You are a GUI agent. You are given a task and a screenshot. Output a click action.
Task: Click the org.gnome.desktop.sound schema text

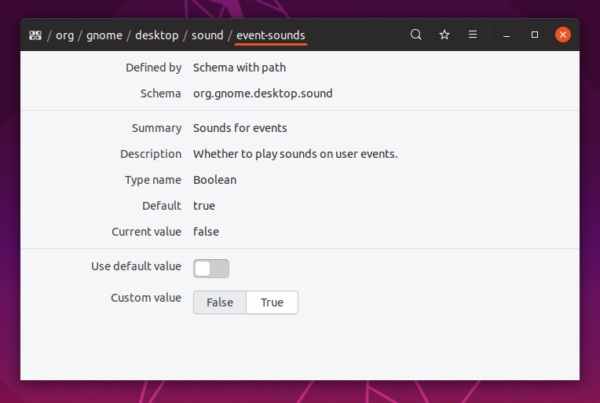pyautogui.click(x=263, y=93)
